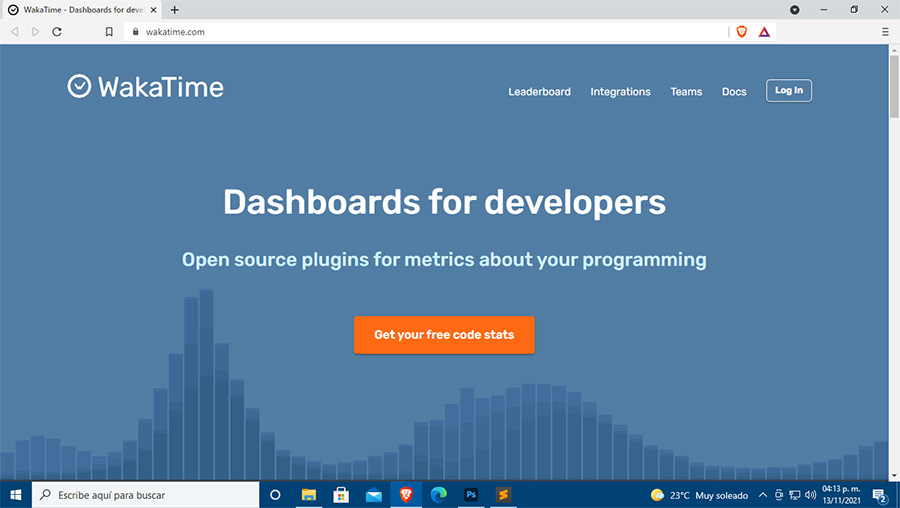Open the Brave profile dropdown in title bar
The height and width of the screenshot is (508, 900).
795,10
